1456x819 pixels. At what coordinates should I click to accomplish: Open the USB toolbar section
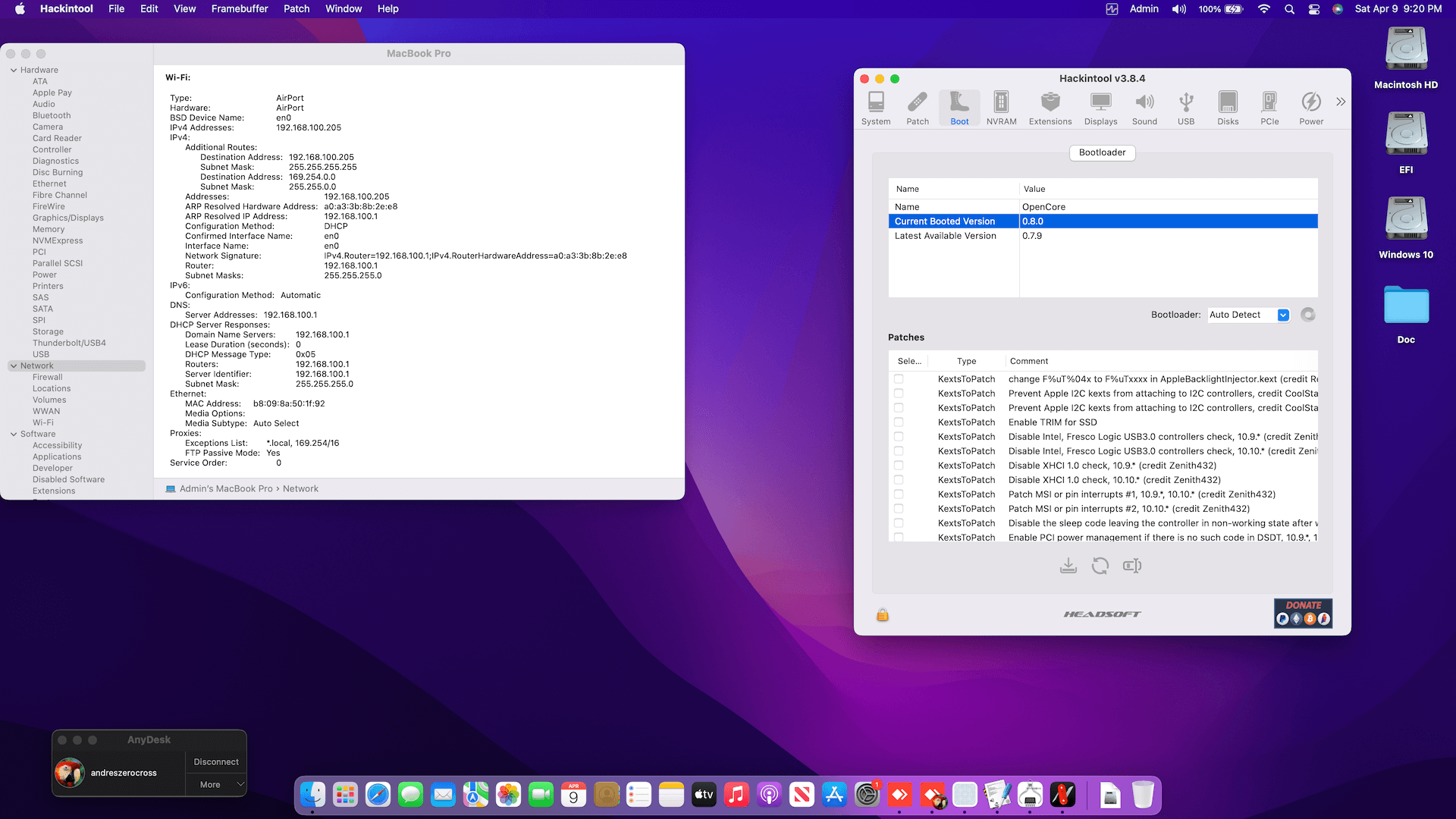click(x=1185, y=108)
